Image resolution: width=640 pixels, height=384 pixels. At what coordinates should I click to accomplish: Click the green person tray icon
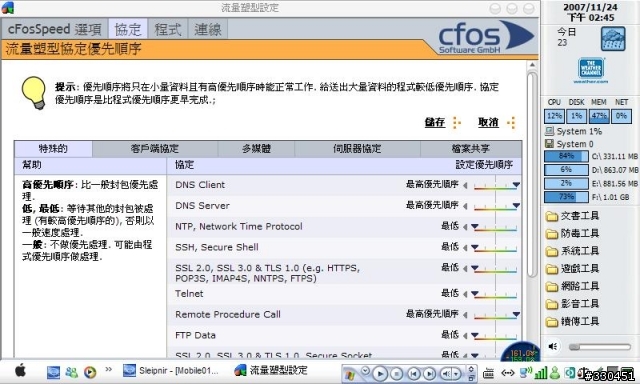555,372
